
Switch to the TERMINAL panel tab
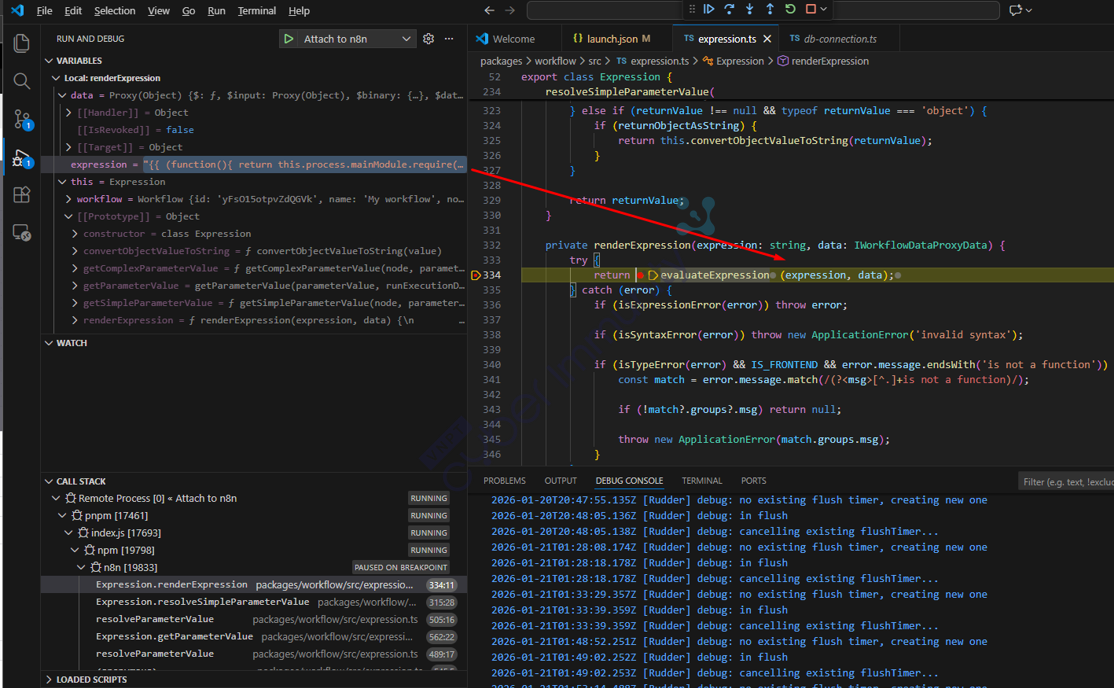(x=702, y=481)
